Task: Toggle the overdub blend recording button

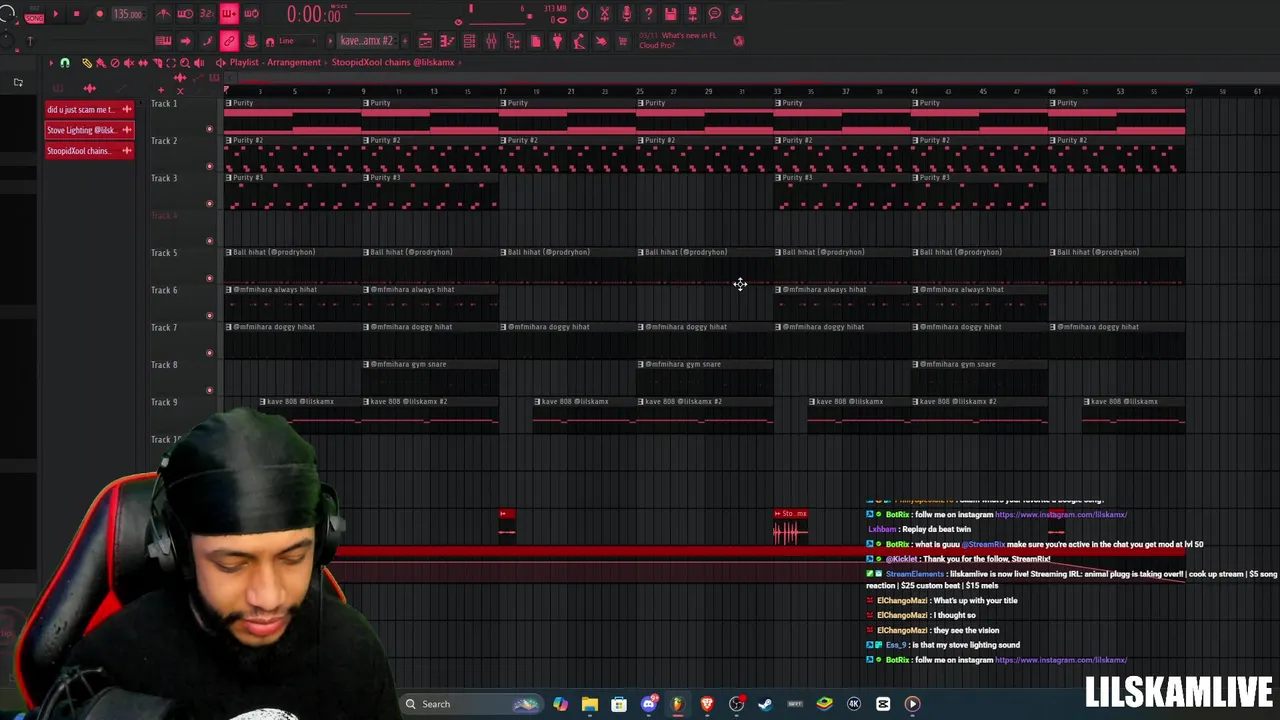Action: (x=229, y=14)
